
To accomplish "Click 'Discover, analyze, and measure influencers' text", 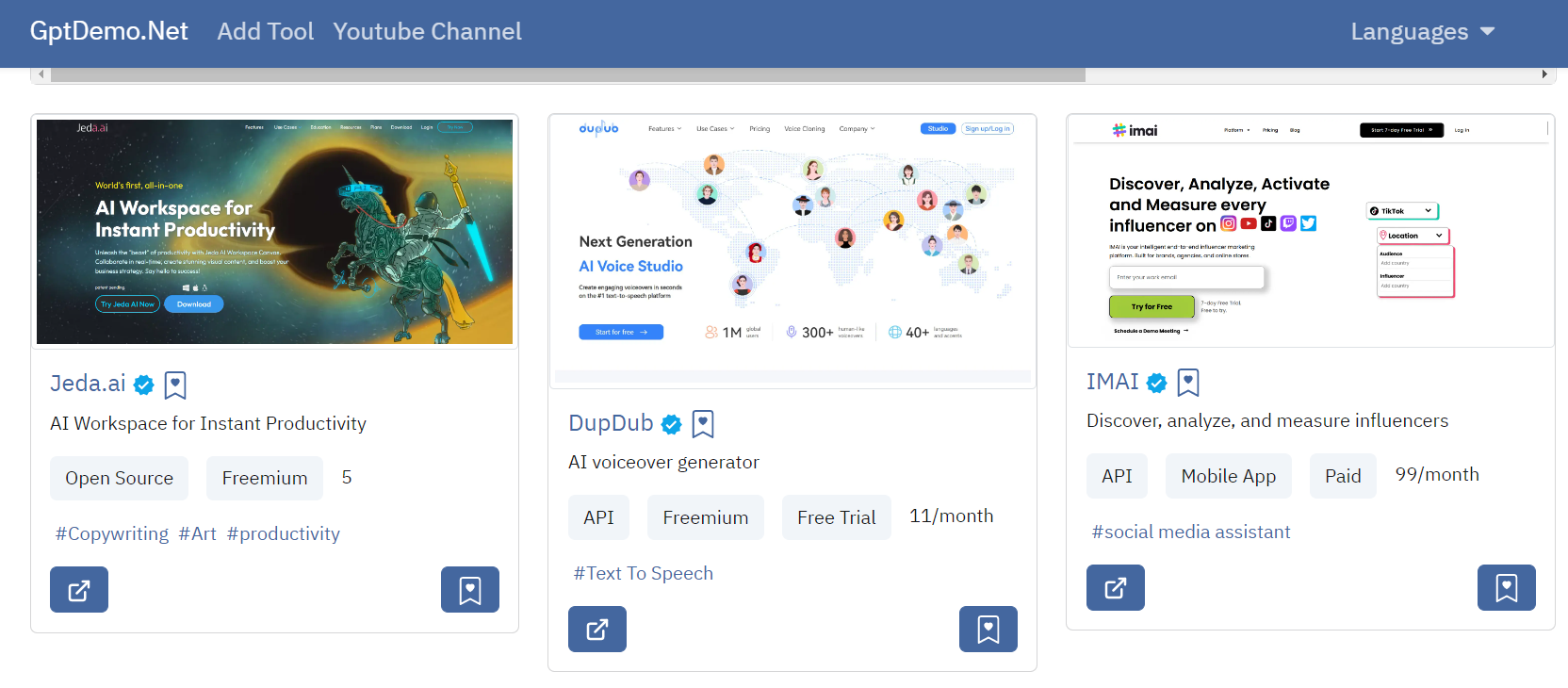I will coord(1267,420).
